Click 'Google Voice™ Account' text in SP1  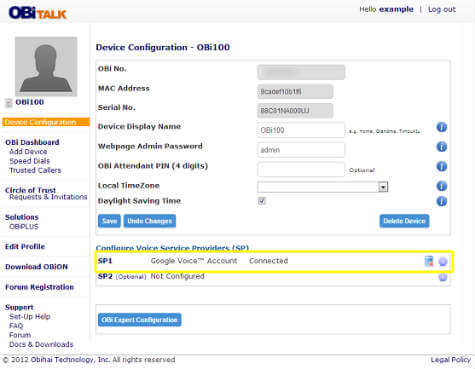tap(194, 261)
